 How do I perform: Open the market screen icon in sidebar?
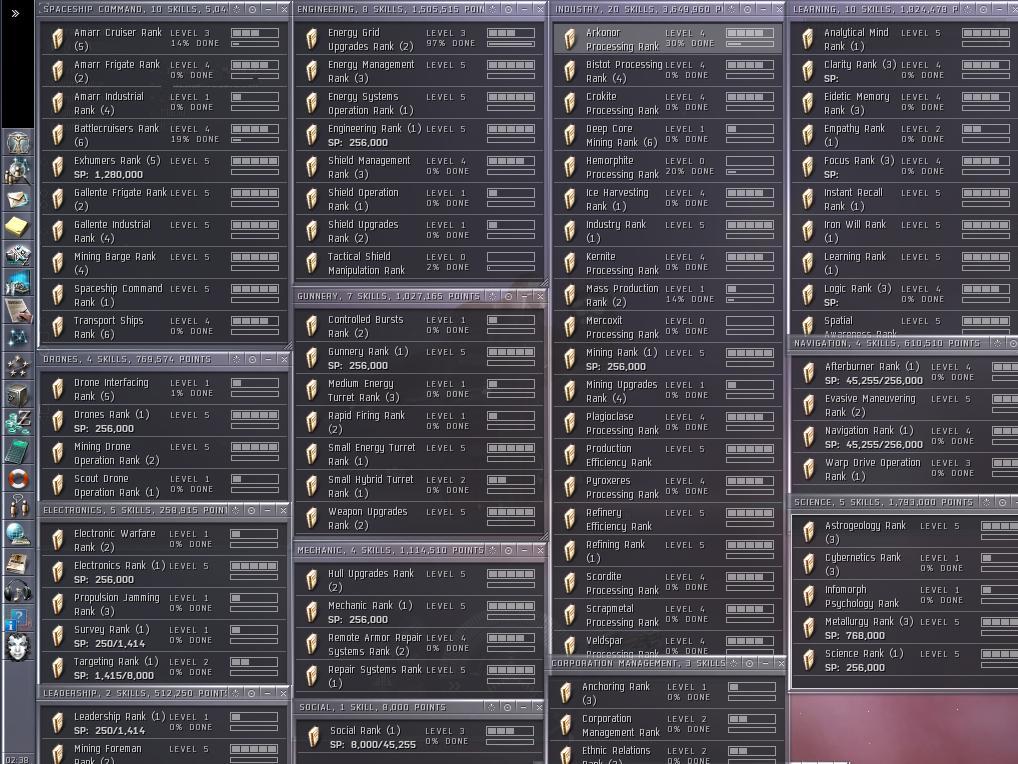(18, 282)
